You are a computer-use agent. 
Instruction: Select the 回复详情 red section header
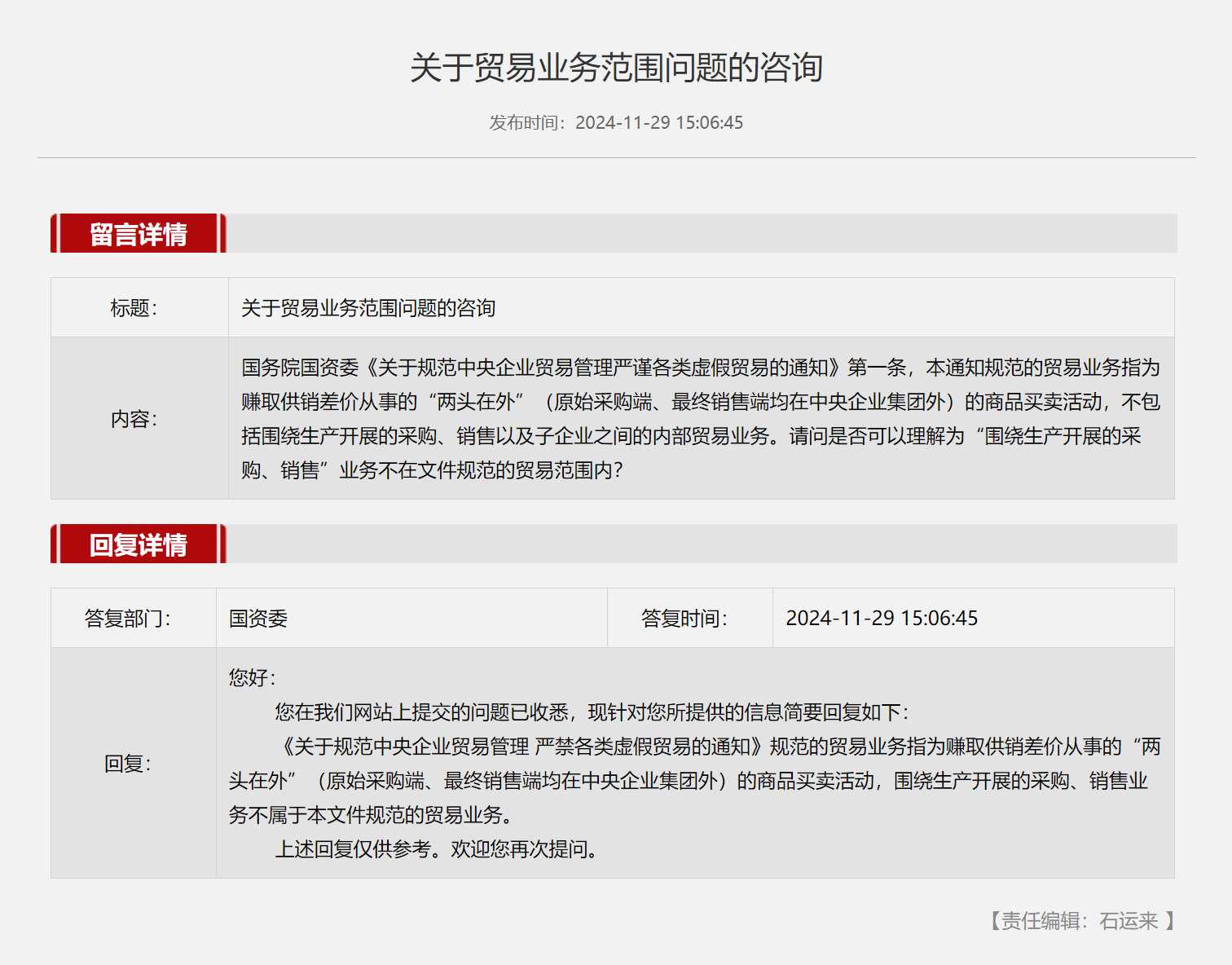tap(139, 543)
